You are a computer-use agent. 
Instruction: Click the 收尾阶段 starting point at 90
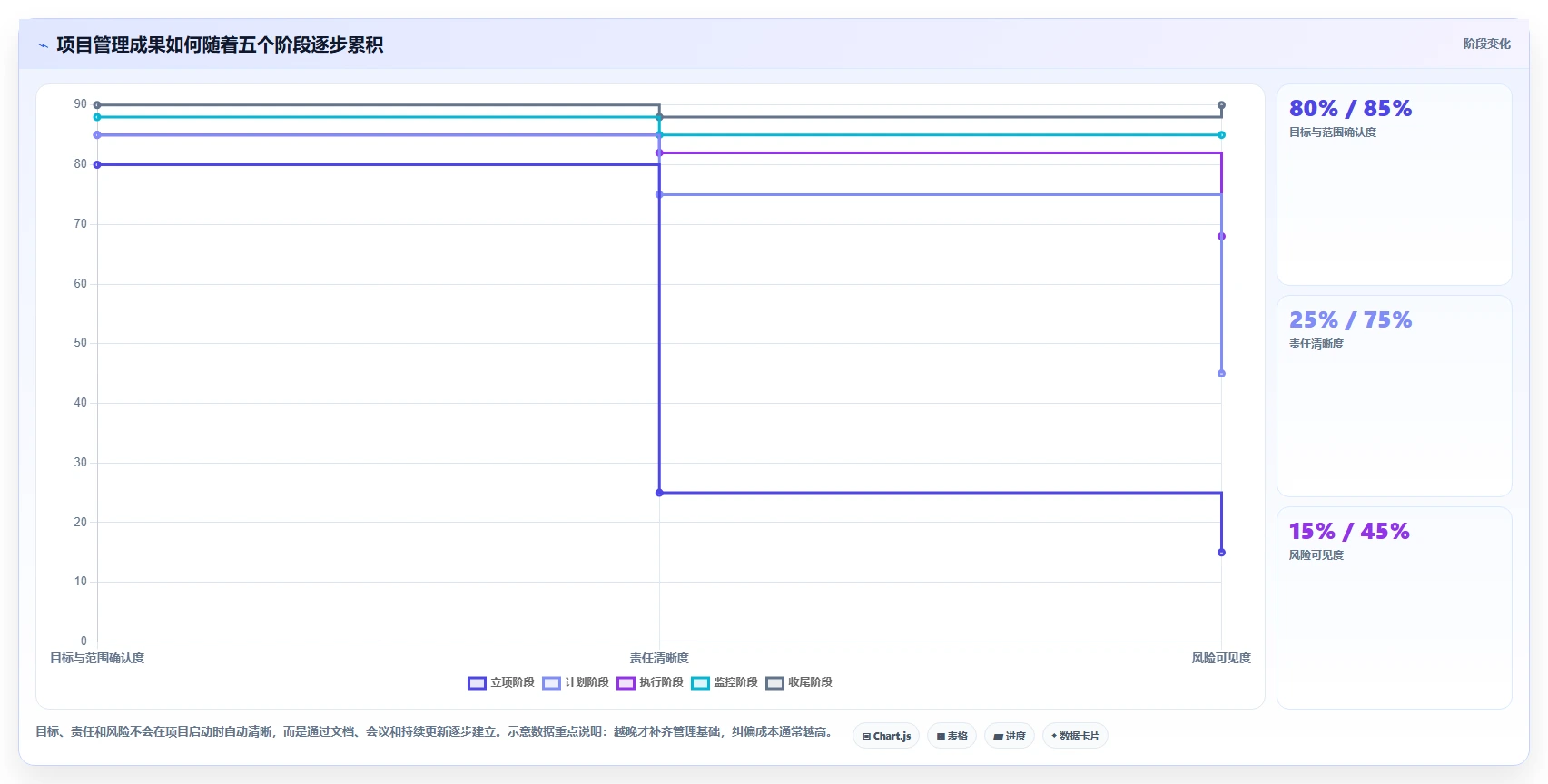point(97,105)
